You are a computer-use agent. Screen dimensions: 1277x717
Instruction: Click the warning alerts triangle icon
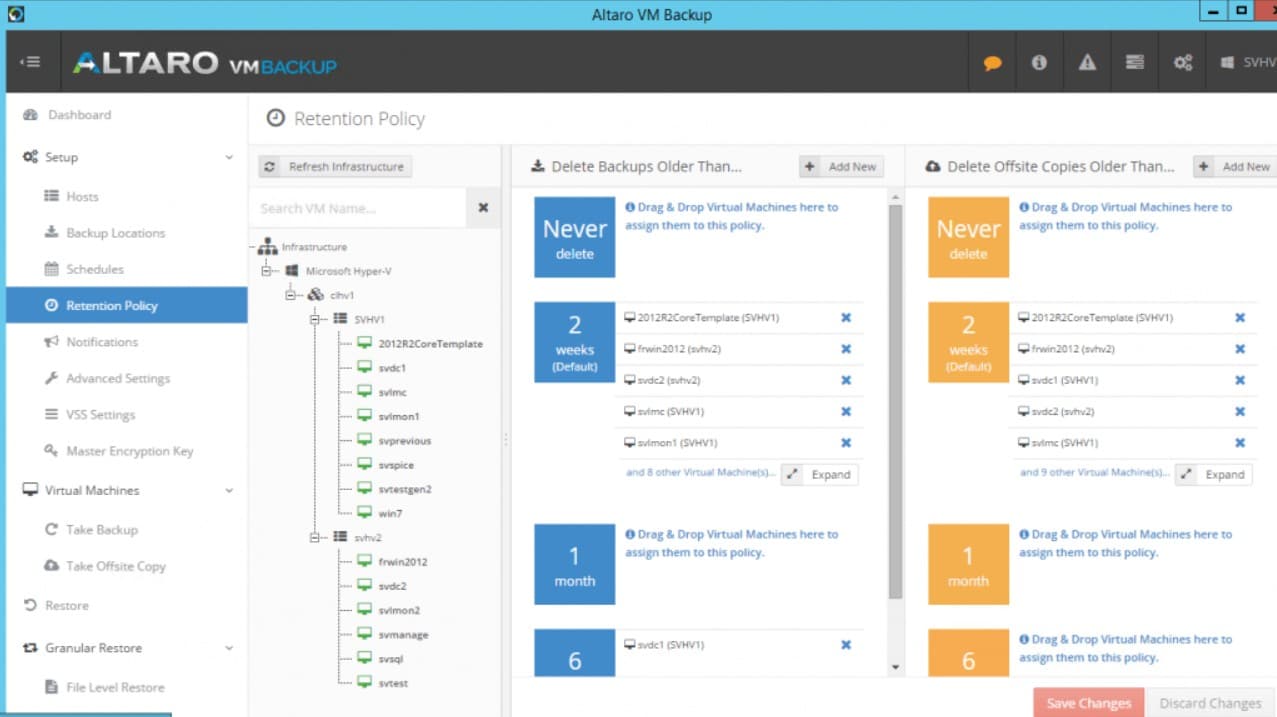(x=1087, y=62)
